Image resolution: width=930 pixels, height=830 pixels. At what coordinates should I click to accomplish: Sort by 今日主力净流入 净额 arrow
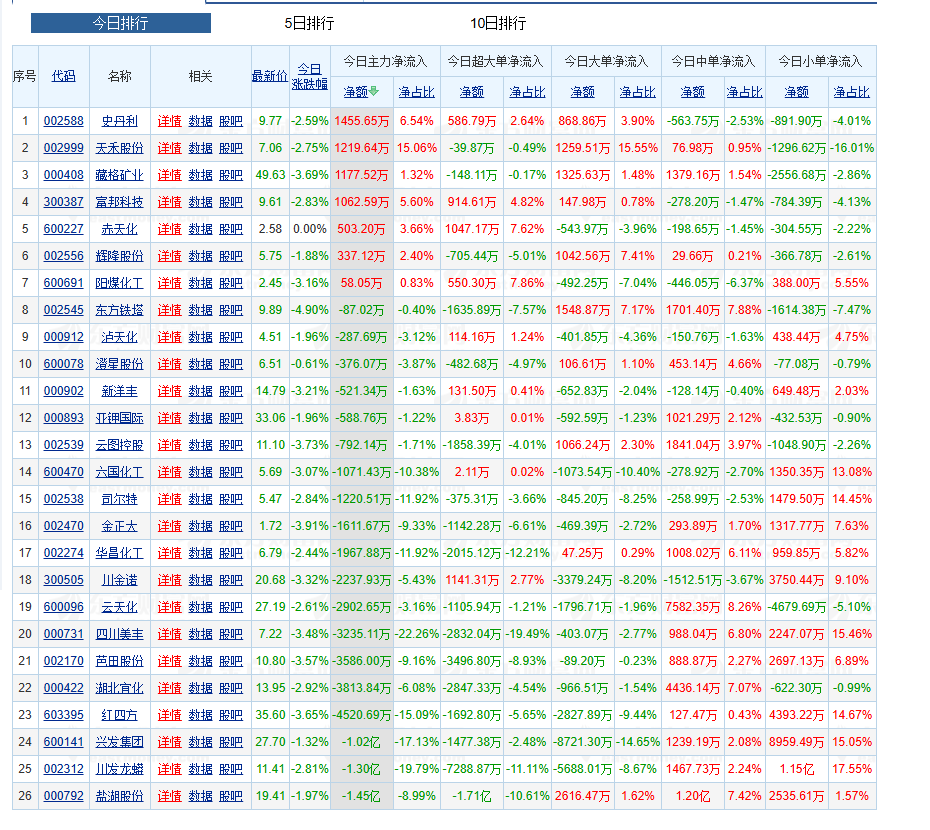[361, 92]
